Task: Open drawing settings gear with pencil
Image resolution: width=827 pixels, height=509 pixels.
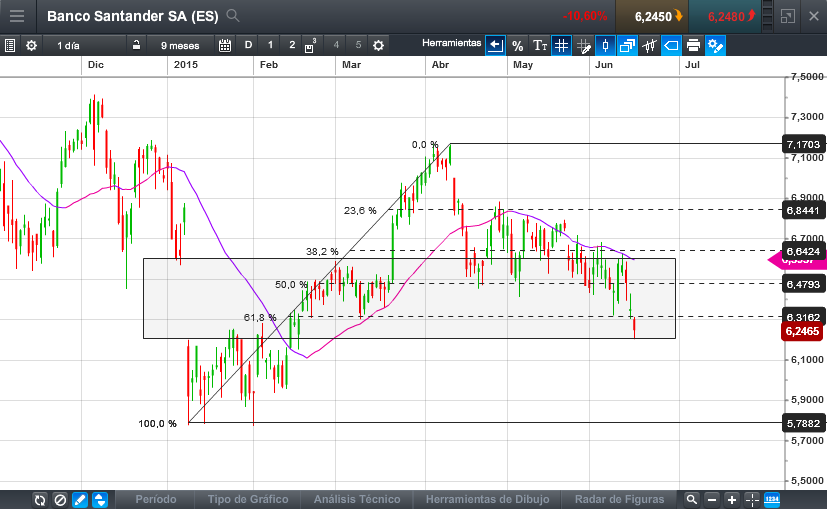Action: pyautogui.click(x=715, y=45)
